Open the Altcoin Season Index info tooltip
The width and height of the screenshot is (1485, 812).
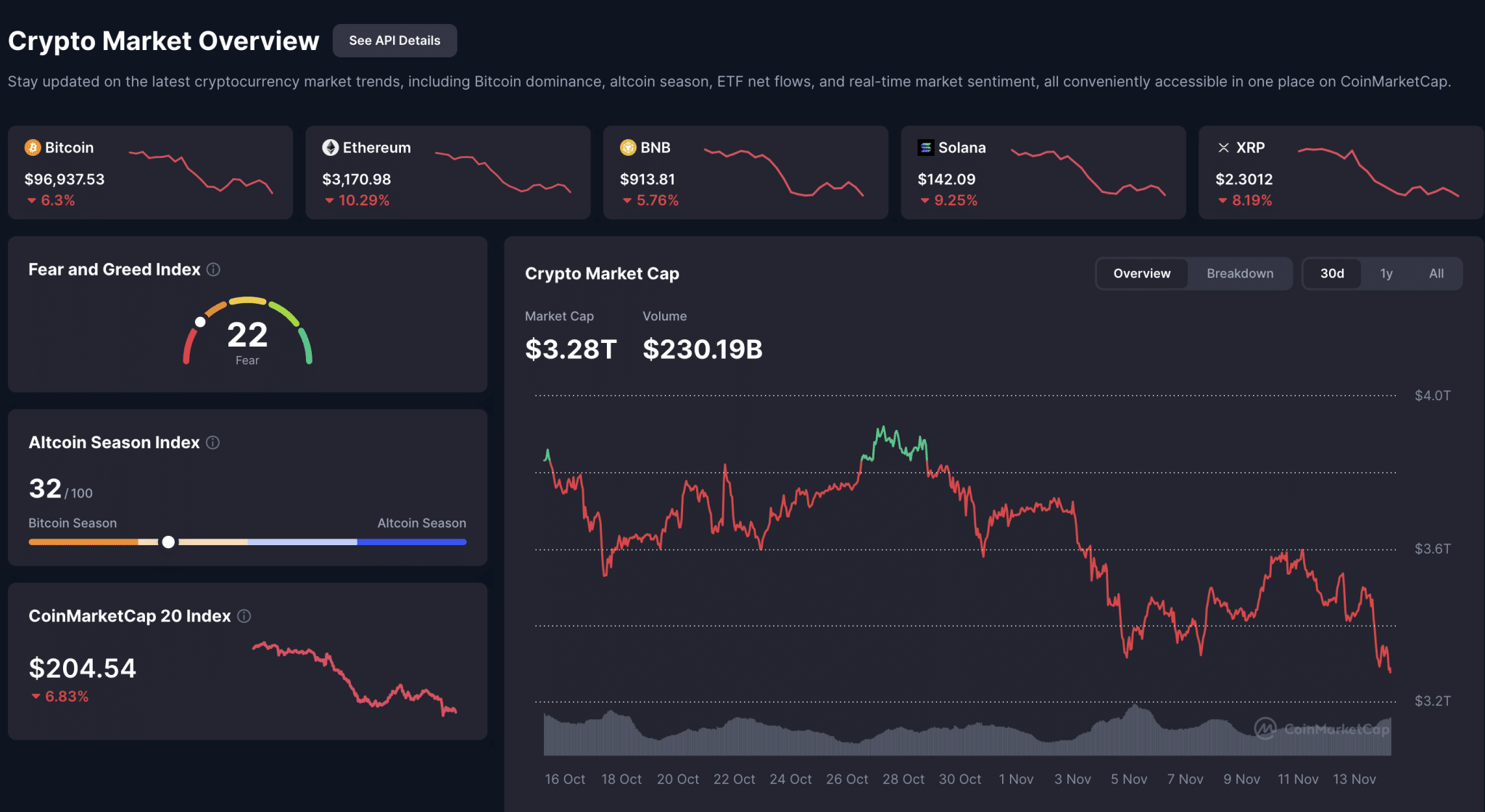212,442
